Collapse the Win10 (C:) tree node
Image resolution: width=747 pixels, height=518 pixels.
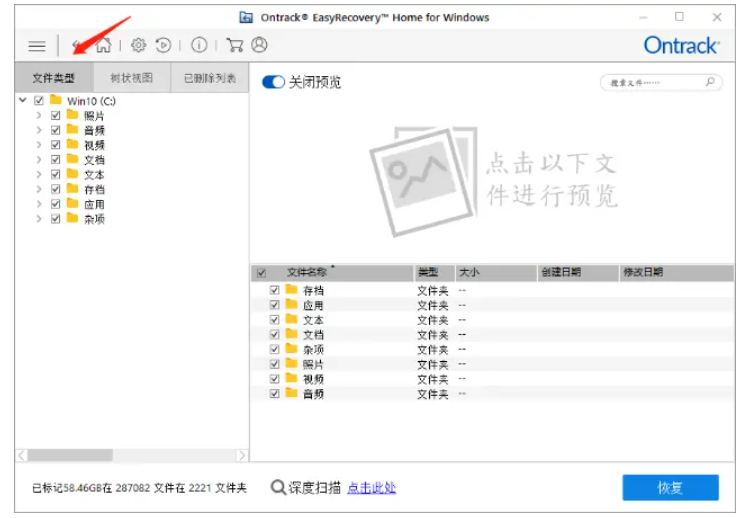pyautogui.click(x=23, y=101)
